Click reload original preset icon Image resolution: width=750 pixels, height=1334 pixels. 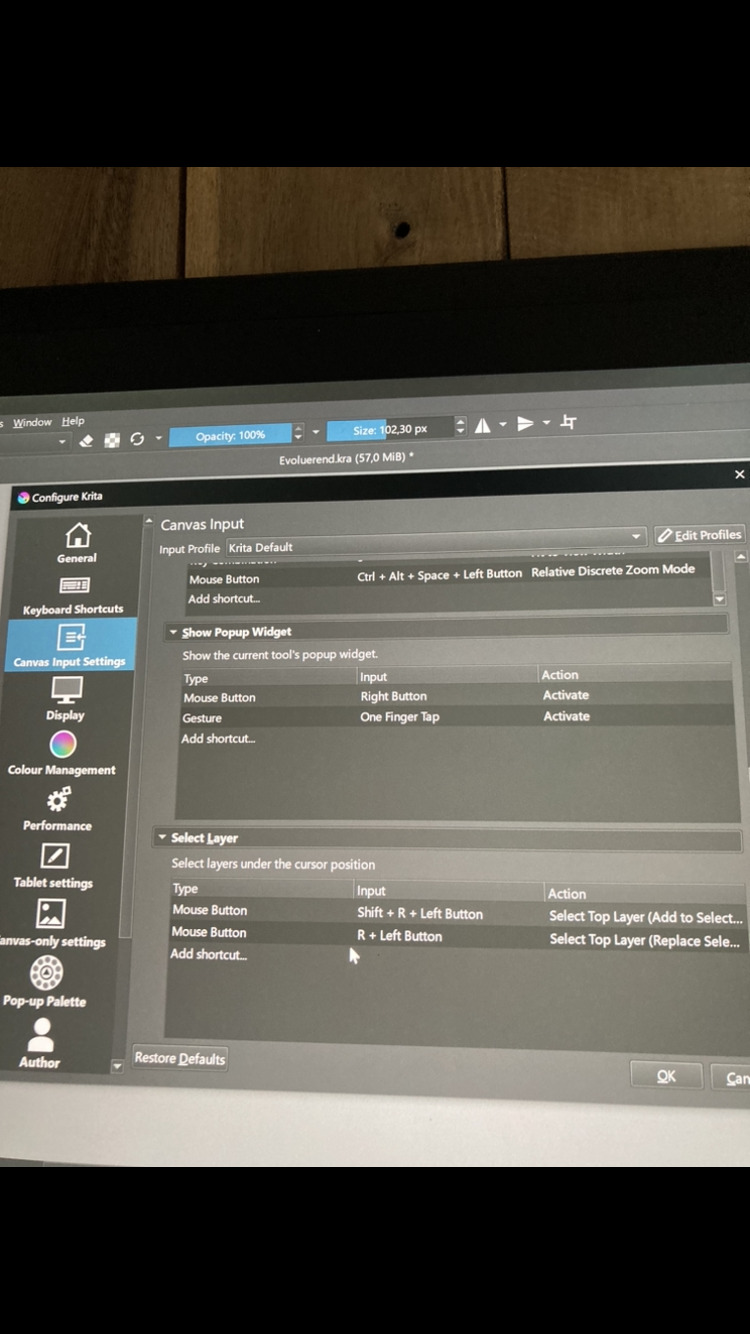click(x=137, y=439)
